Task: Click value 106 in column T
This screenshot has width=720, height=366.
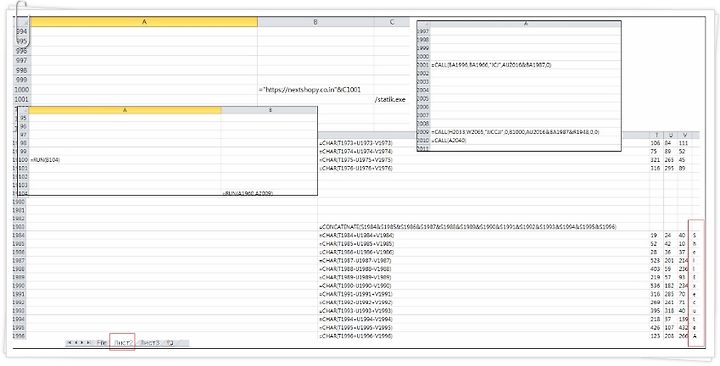Action: point(656,143)
